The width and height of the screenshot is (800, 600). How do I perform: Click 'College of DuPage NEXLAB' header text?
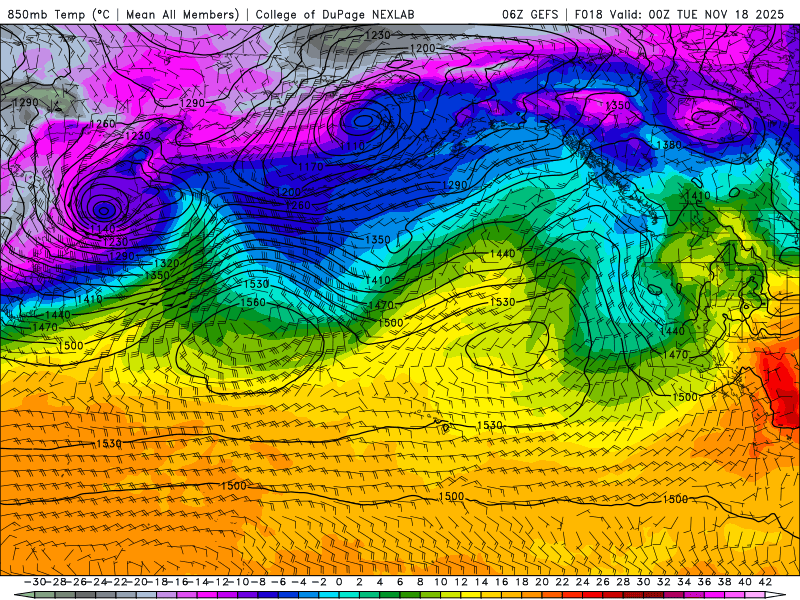(335, 14)
